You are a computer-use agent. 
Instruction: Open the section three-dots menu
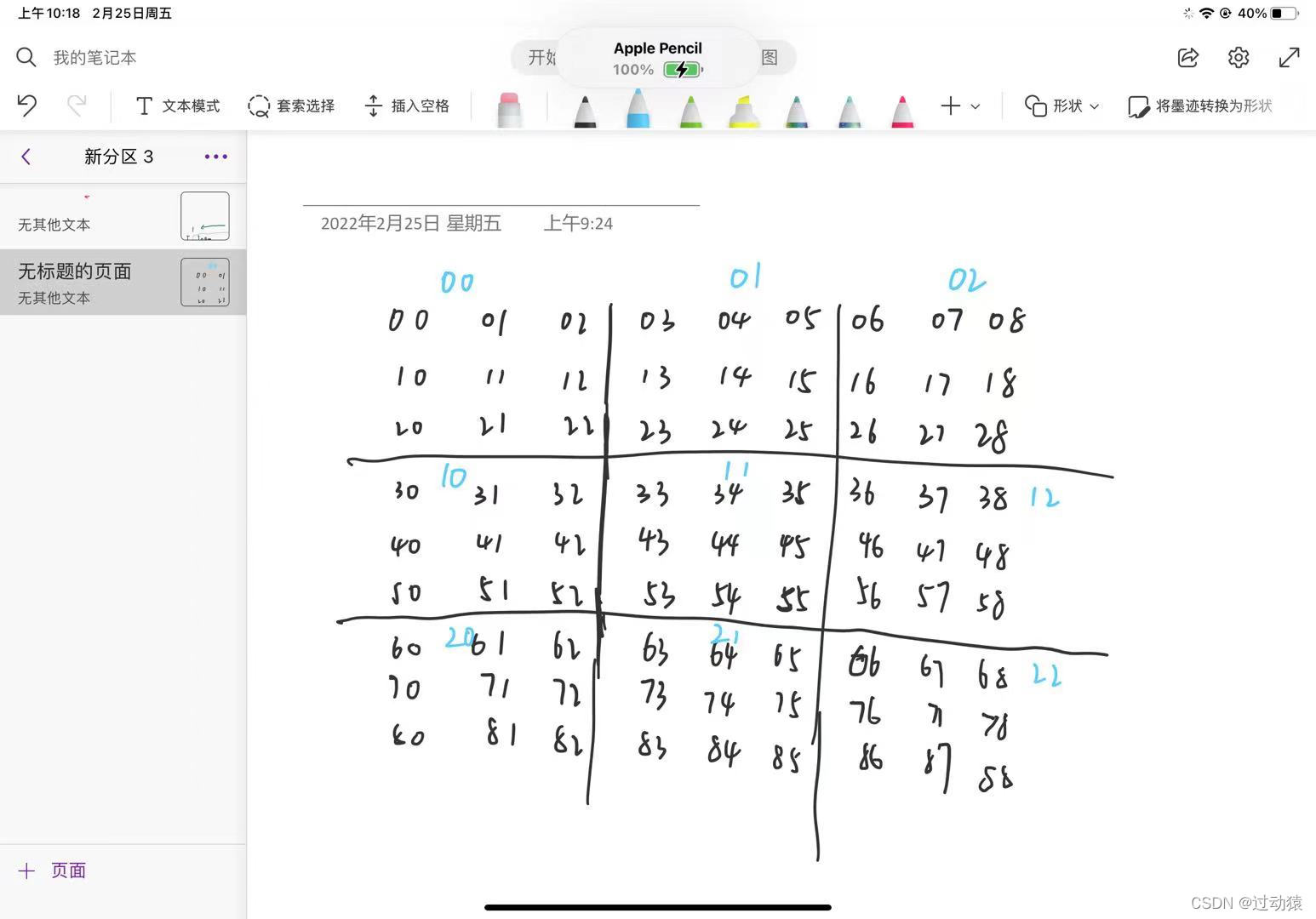pyautogui.click(x=216, y=157)
